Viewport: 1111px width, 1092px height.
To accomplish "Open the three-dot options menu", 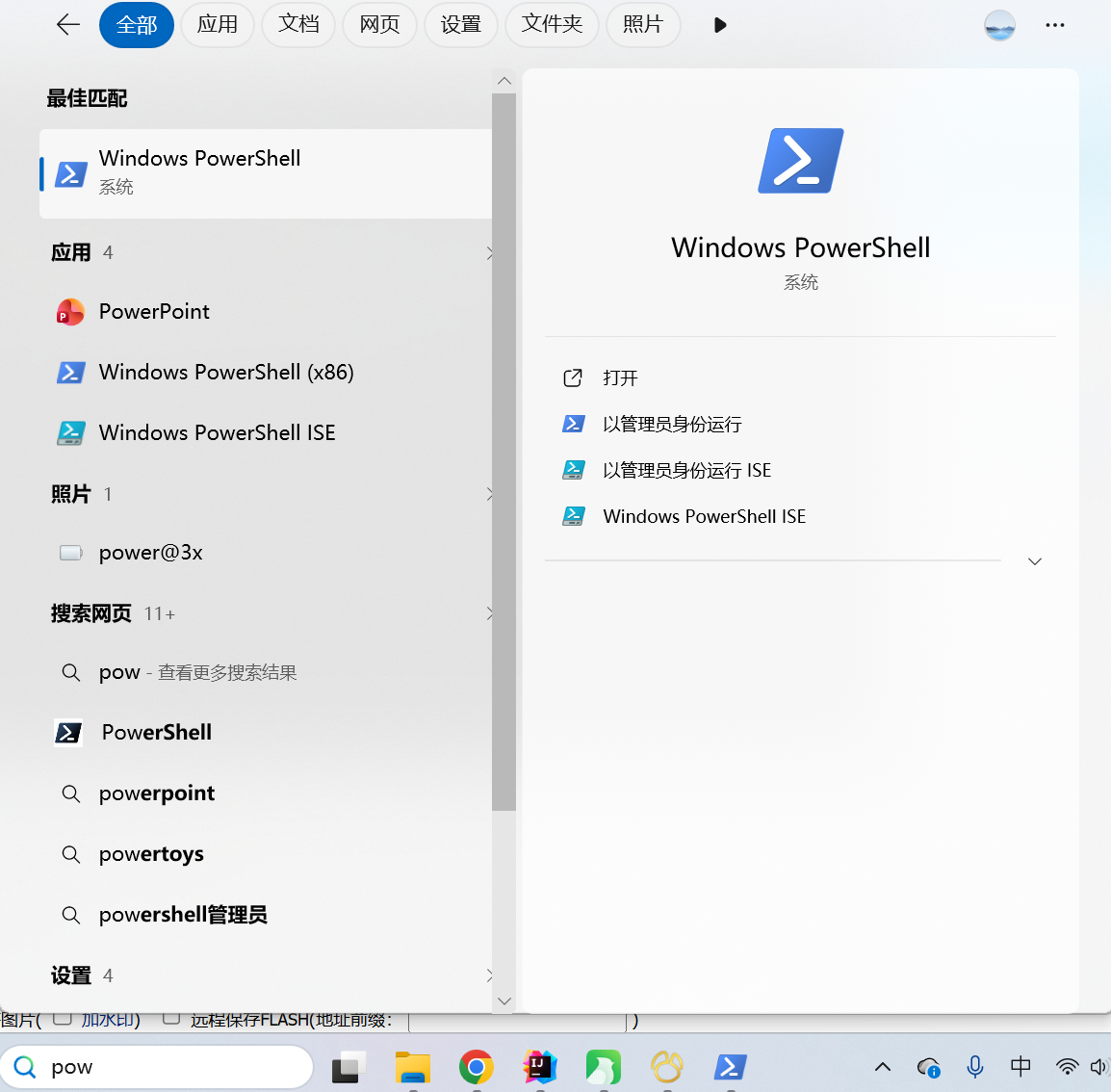I will coord(1055,25).
